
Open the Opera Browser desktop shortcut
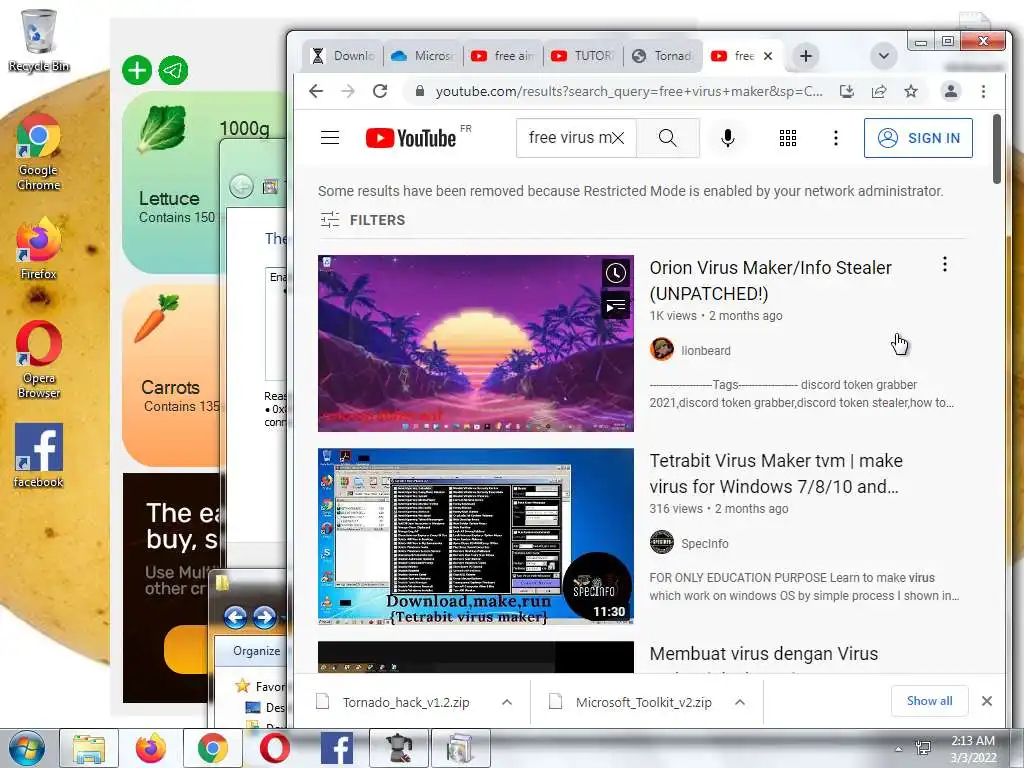pos(39,359)
